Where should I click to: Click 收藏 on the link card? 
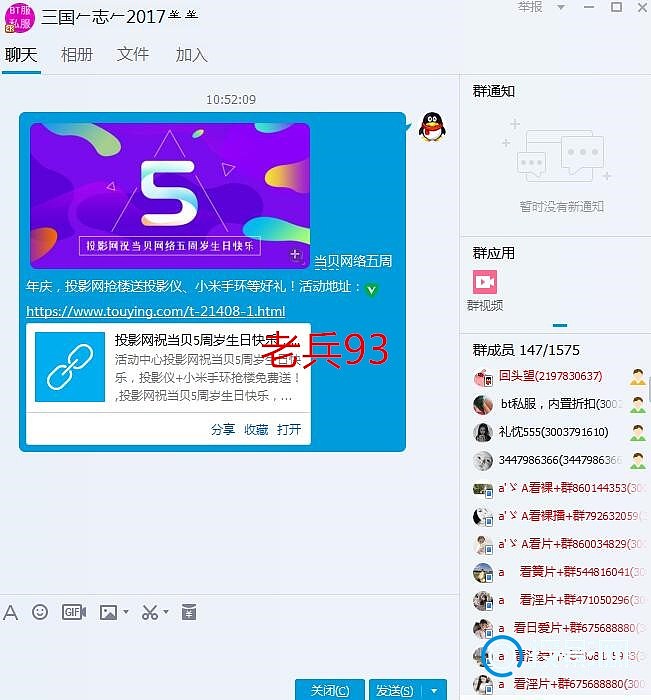coord(256,429)
